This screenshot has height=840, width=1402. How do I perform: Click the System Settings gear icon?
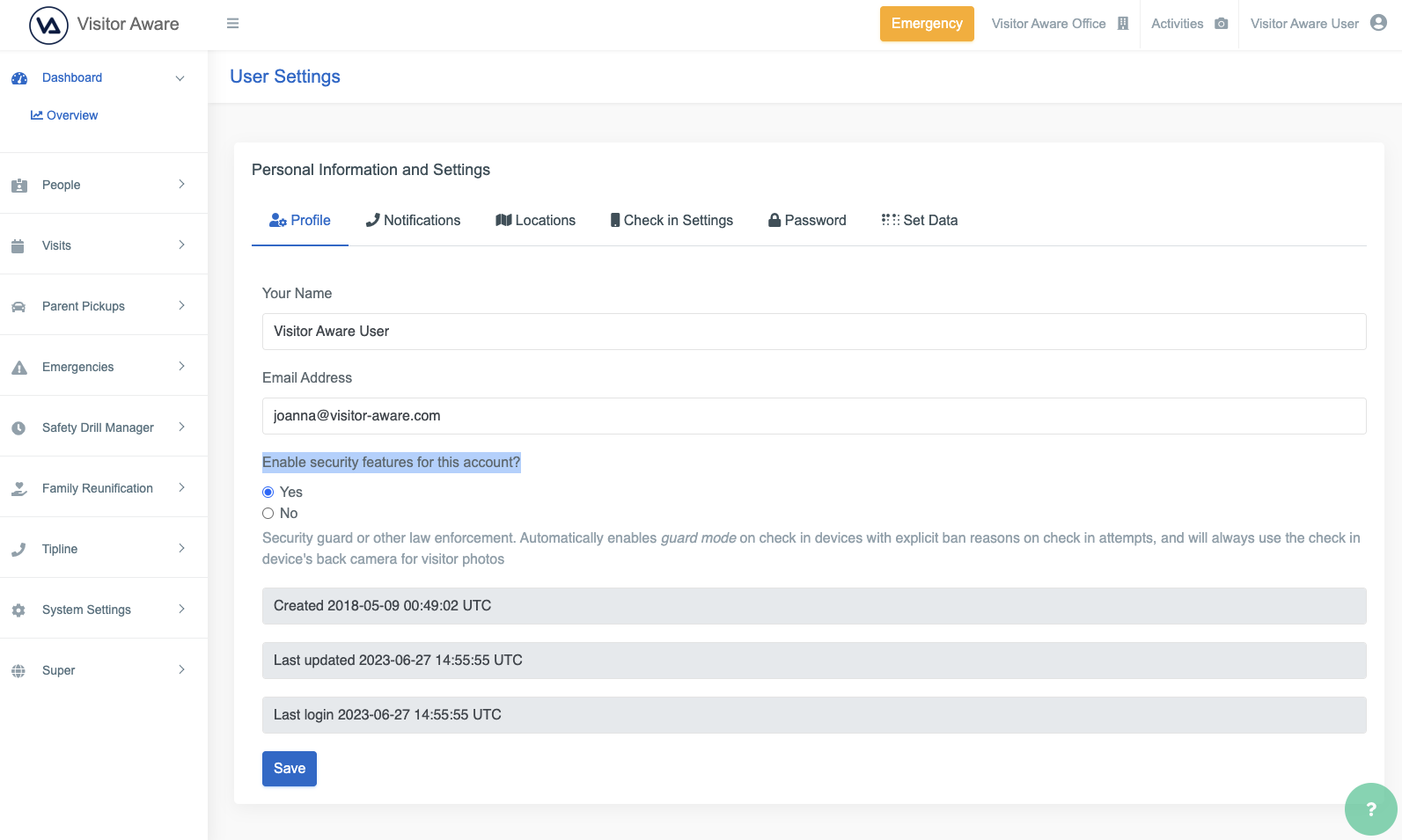pos(18,610)
